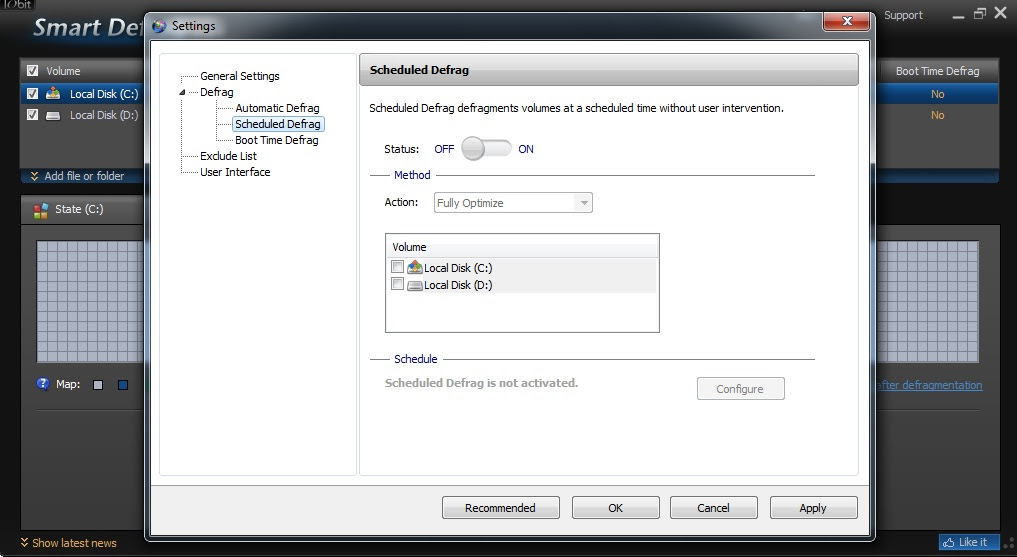Click the blue map legend swatch

coord(123,385)
